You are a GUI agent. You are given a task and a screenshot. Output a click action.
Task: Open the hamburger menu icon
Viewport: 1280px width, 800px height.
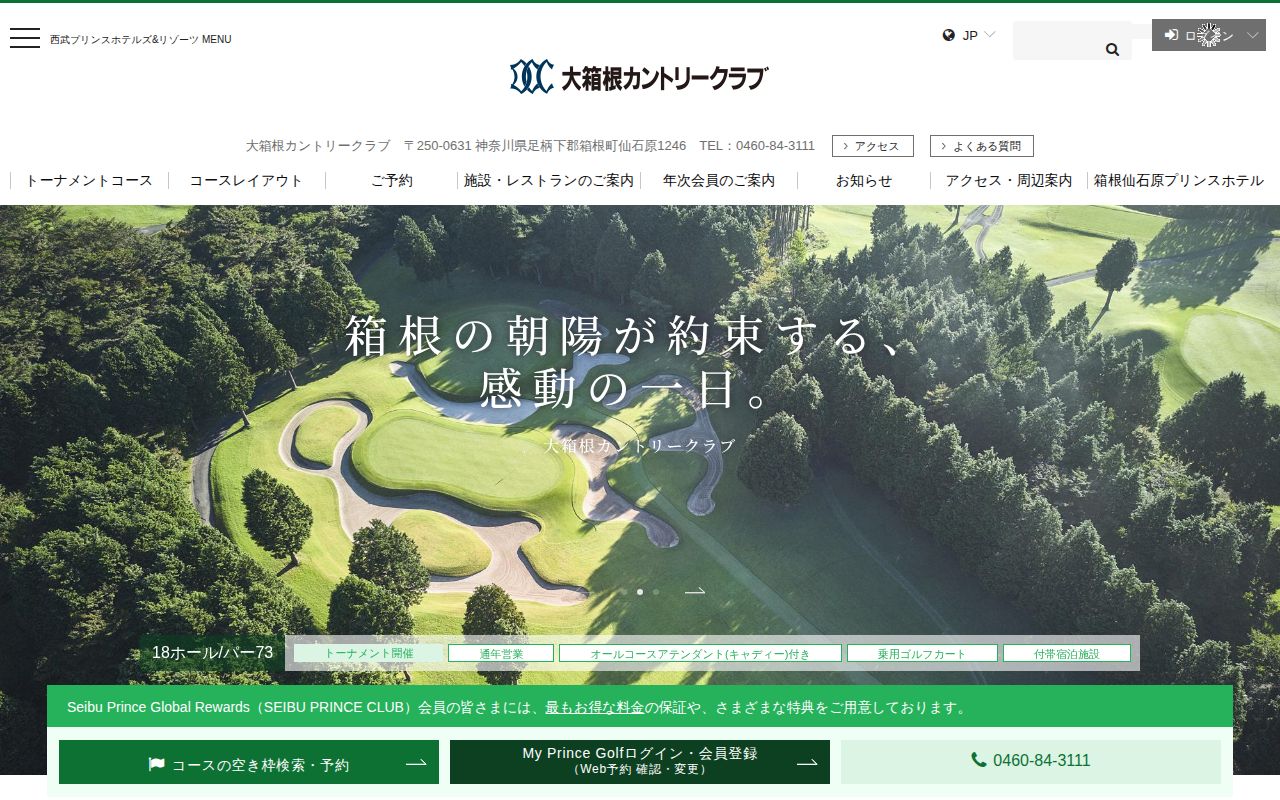point(25,39)
